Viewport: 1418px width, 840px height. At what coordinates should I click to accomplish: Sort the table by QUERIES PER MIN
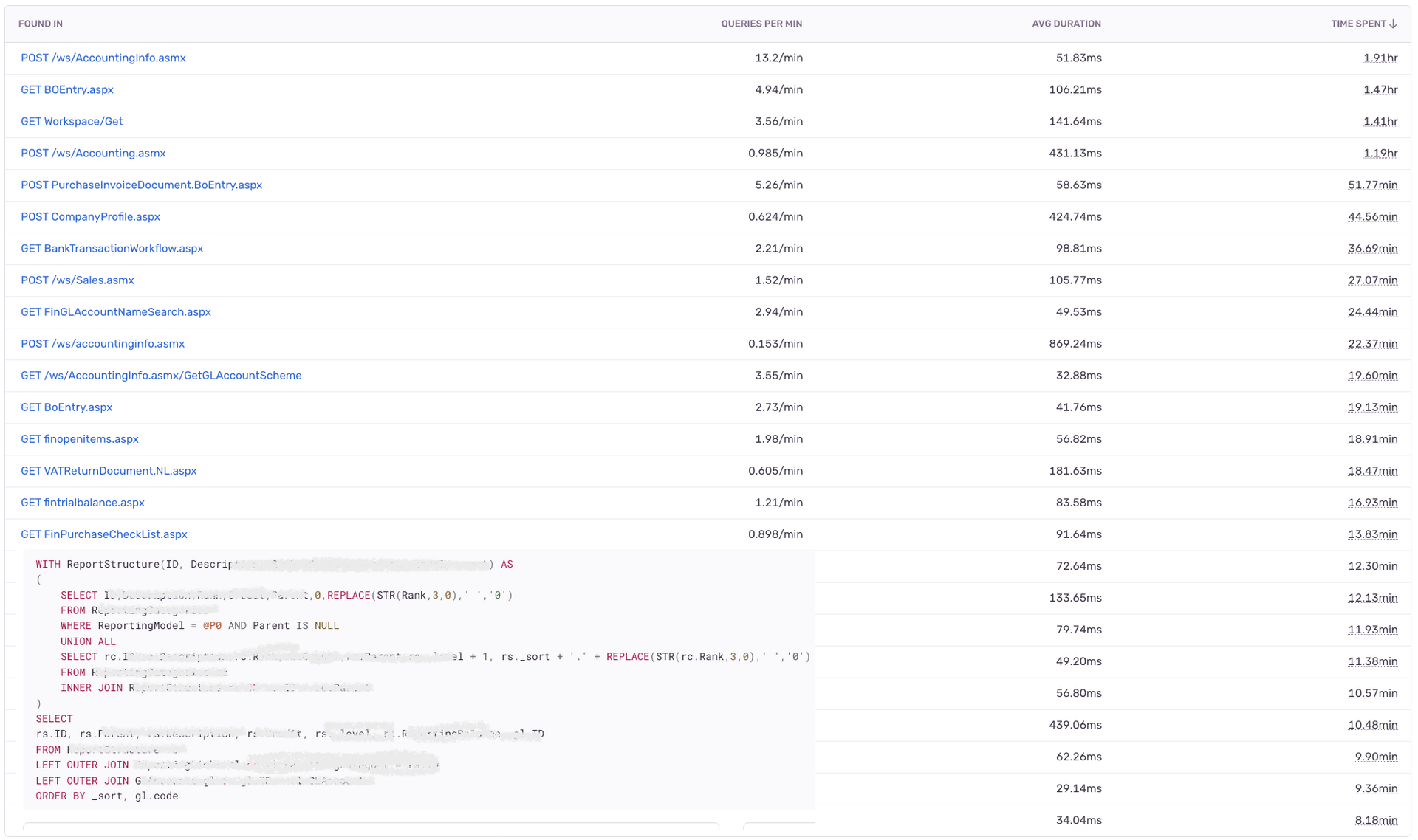point(761,23)
